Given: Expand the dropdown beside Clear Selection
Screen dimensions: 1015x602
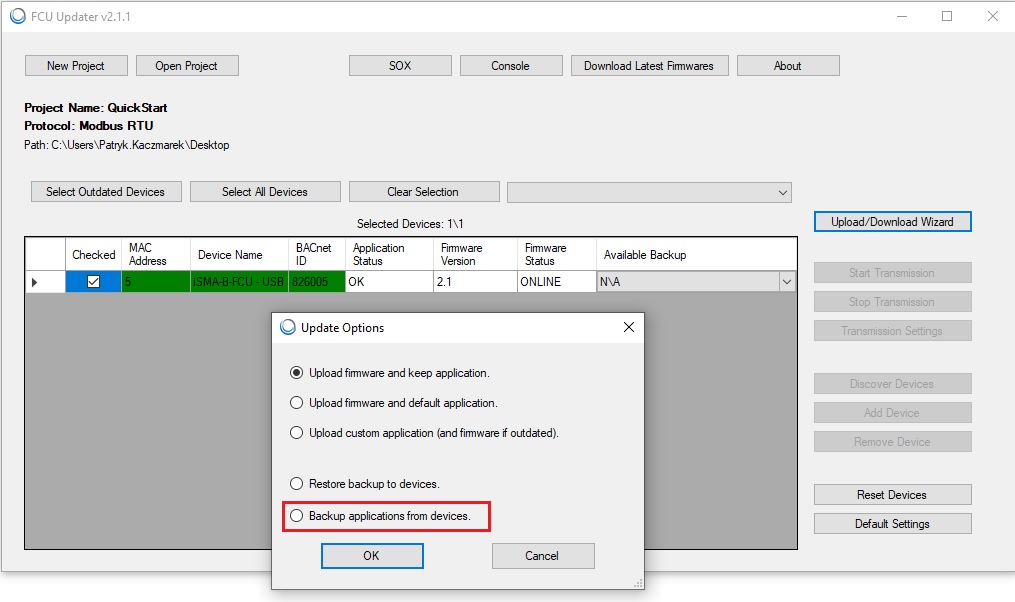Looking at the screenshot, I should pos(782,192).
